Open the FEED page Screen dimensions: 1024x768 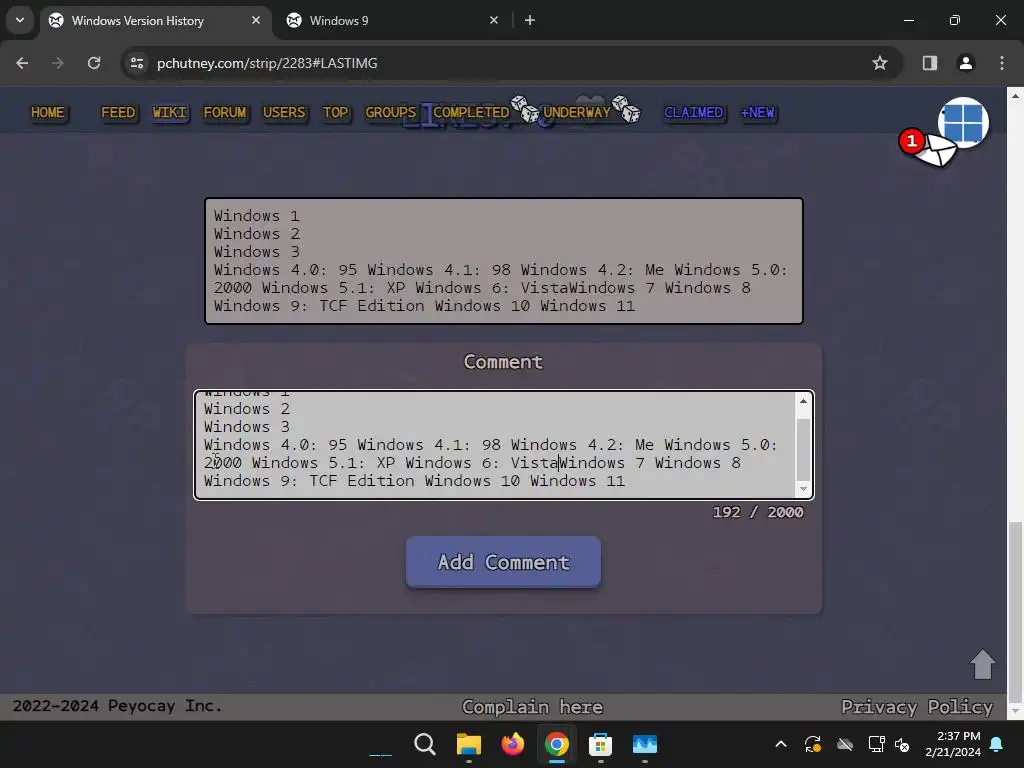pyautogui.click(x=118, y=112)
